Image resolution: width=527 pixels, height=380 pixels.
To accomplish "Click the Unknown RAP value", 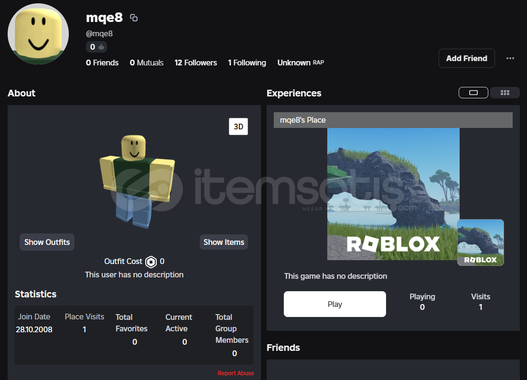I will [x=300, y=63].
